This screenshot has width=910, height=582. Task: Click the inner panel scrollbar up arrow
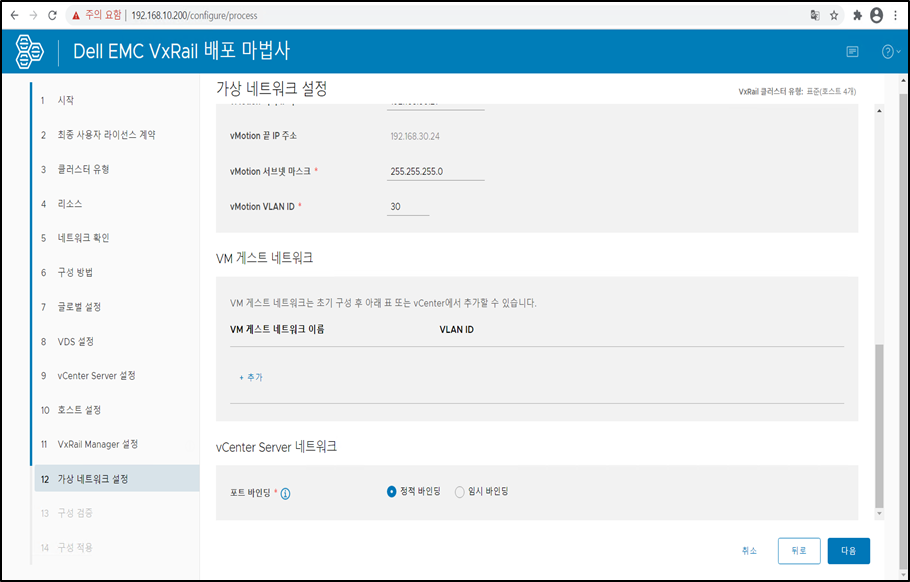pos(879,110)
